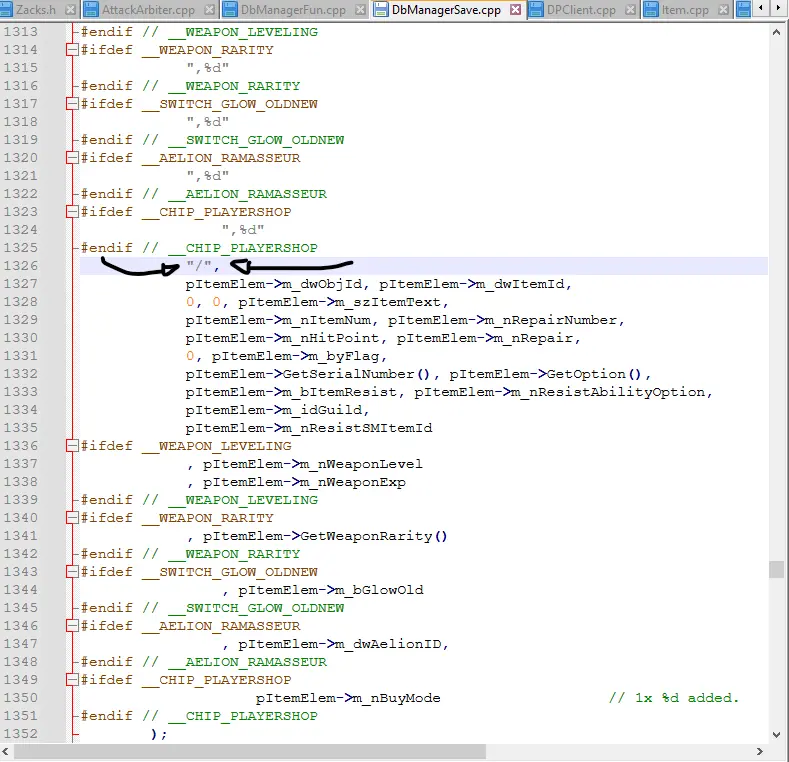Close the AttackArbiter.cpp tab
The image size is (789, 762).
210,10
